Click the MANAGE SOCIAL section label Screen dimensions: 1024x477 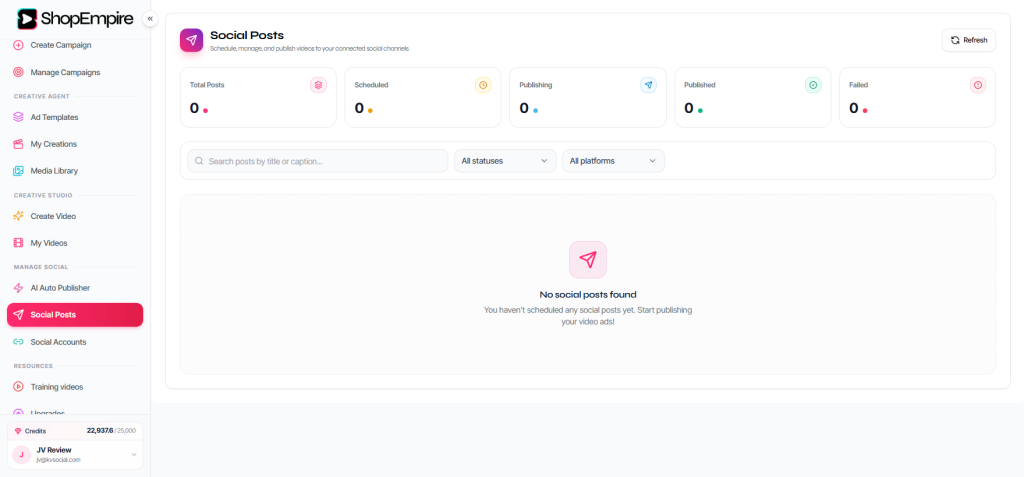(41, 267)
